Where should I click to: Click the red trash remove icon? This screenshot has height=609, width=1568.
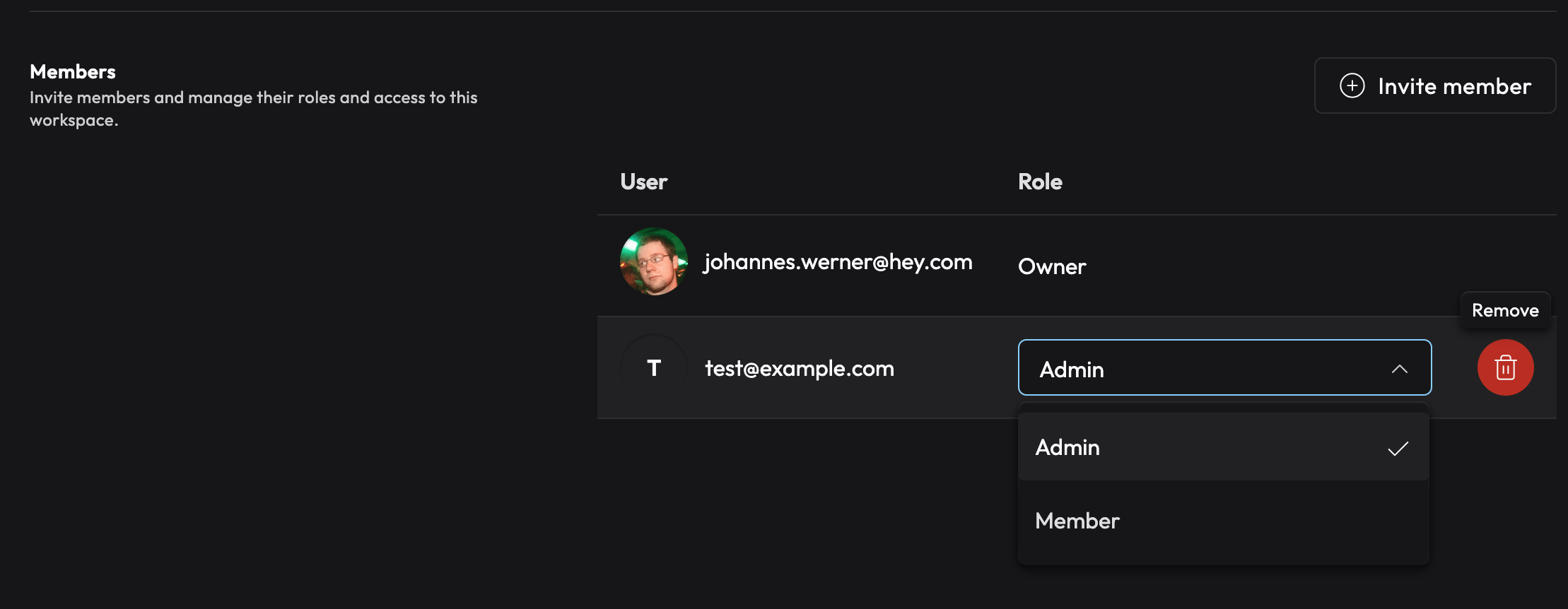coord(1505,367)
